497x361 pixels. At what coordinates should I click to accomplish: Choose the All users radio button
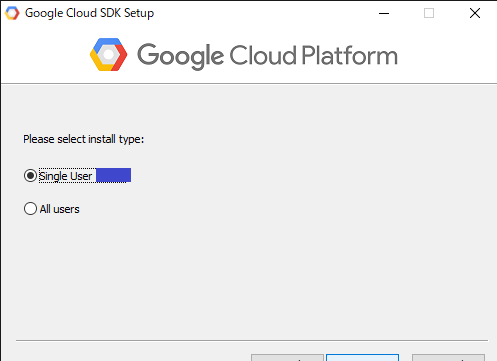tap(30, 209)
